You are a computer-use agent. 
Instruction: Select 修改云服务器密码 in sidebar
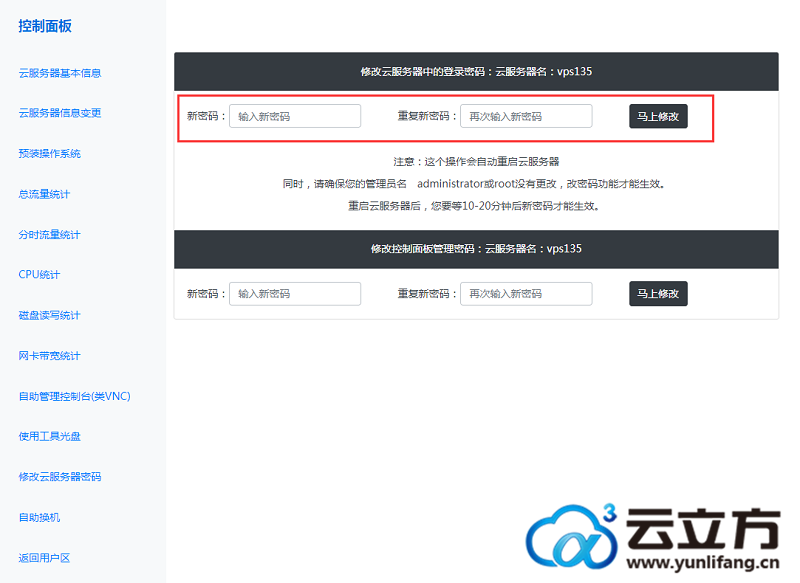point(60,476)
